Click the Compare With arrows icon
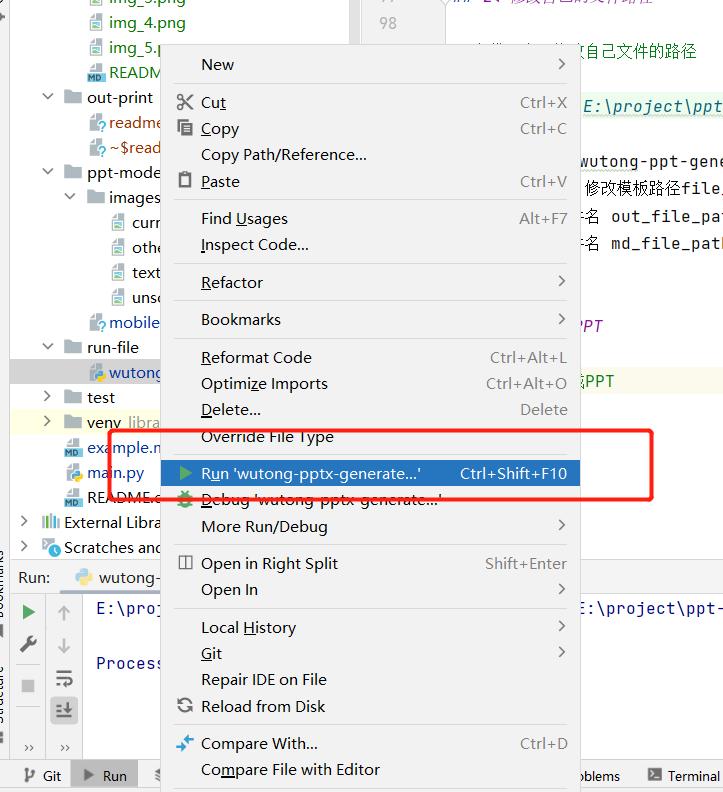 [185, 743]
